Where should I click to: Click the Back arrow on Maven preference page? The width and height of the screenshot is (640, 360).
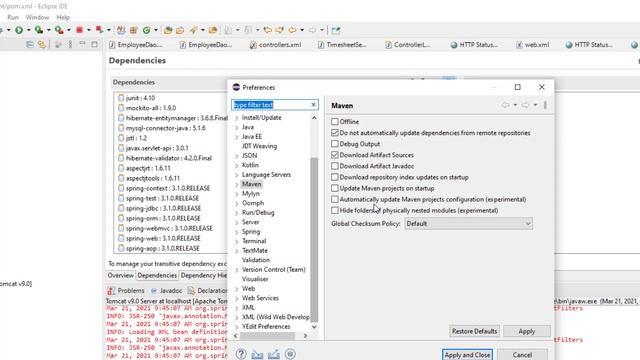(505, 105)
